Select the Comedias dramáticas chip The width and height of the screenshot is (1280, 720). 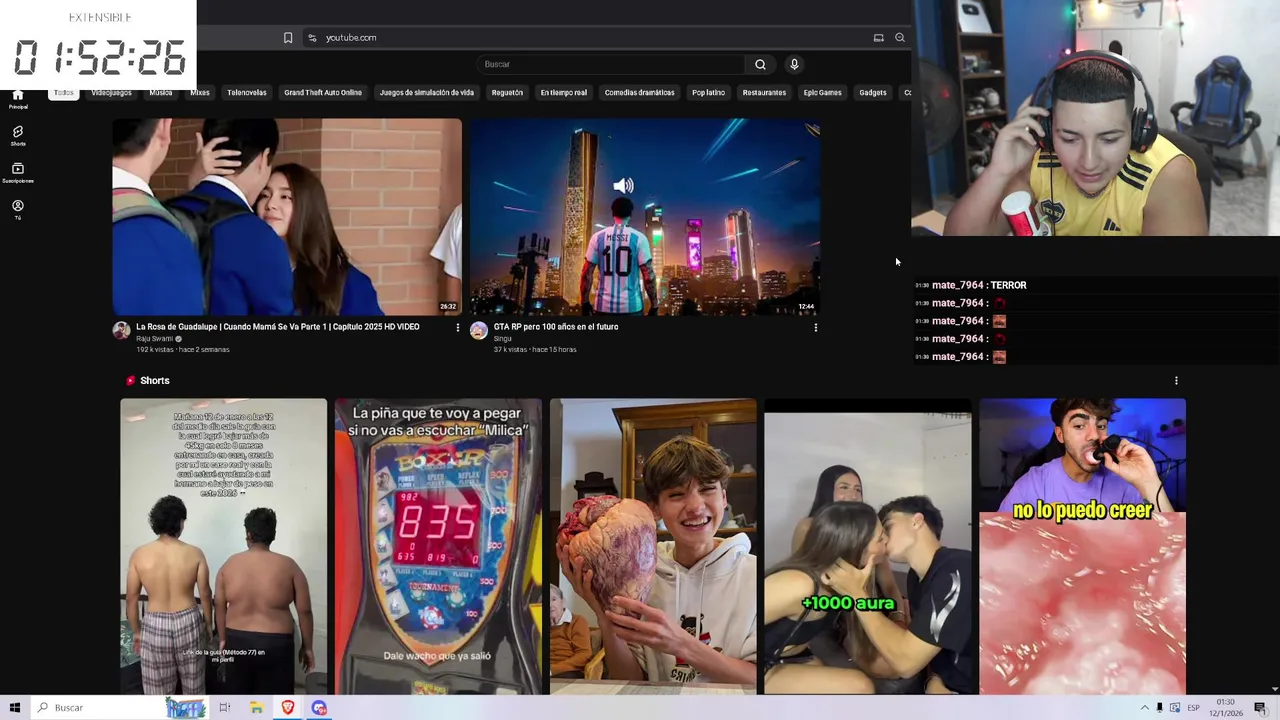click(x=640, y=93)
